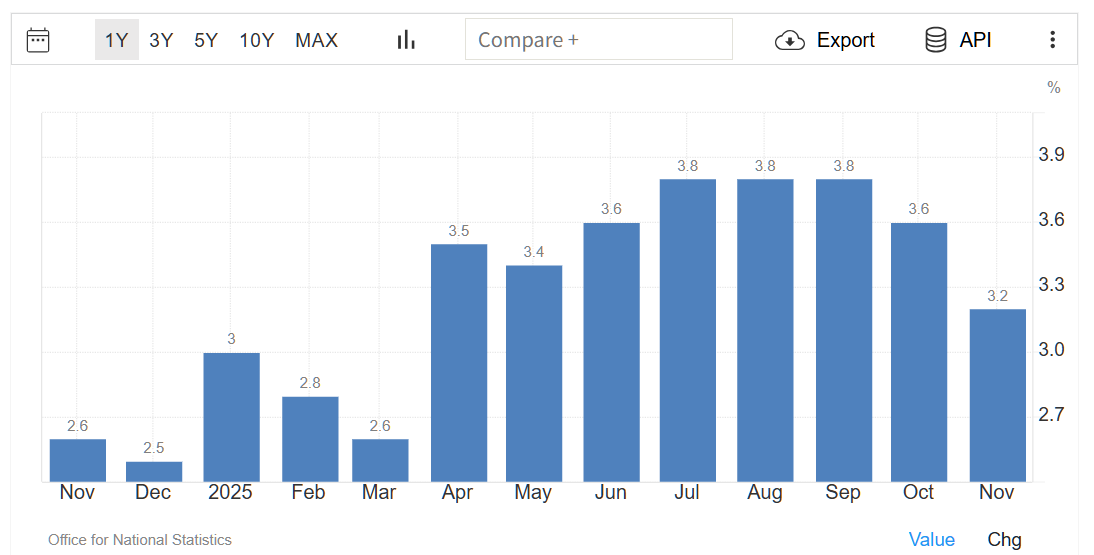Screen dimensions: 1094x555
Task: Select the 10Y time range
Action: point(257,40)
